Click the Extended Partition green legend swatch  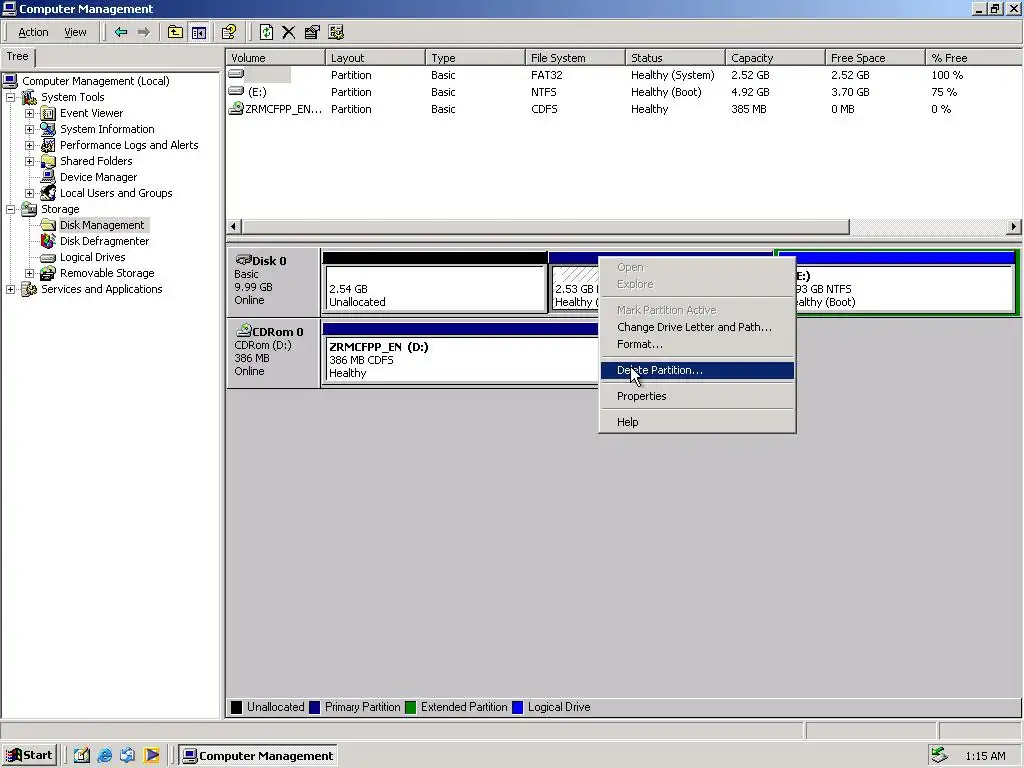click(410, 707)
